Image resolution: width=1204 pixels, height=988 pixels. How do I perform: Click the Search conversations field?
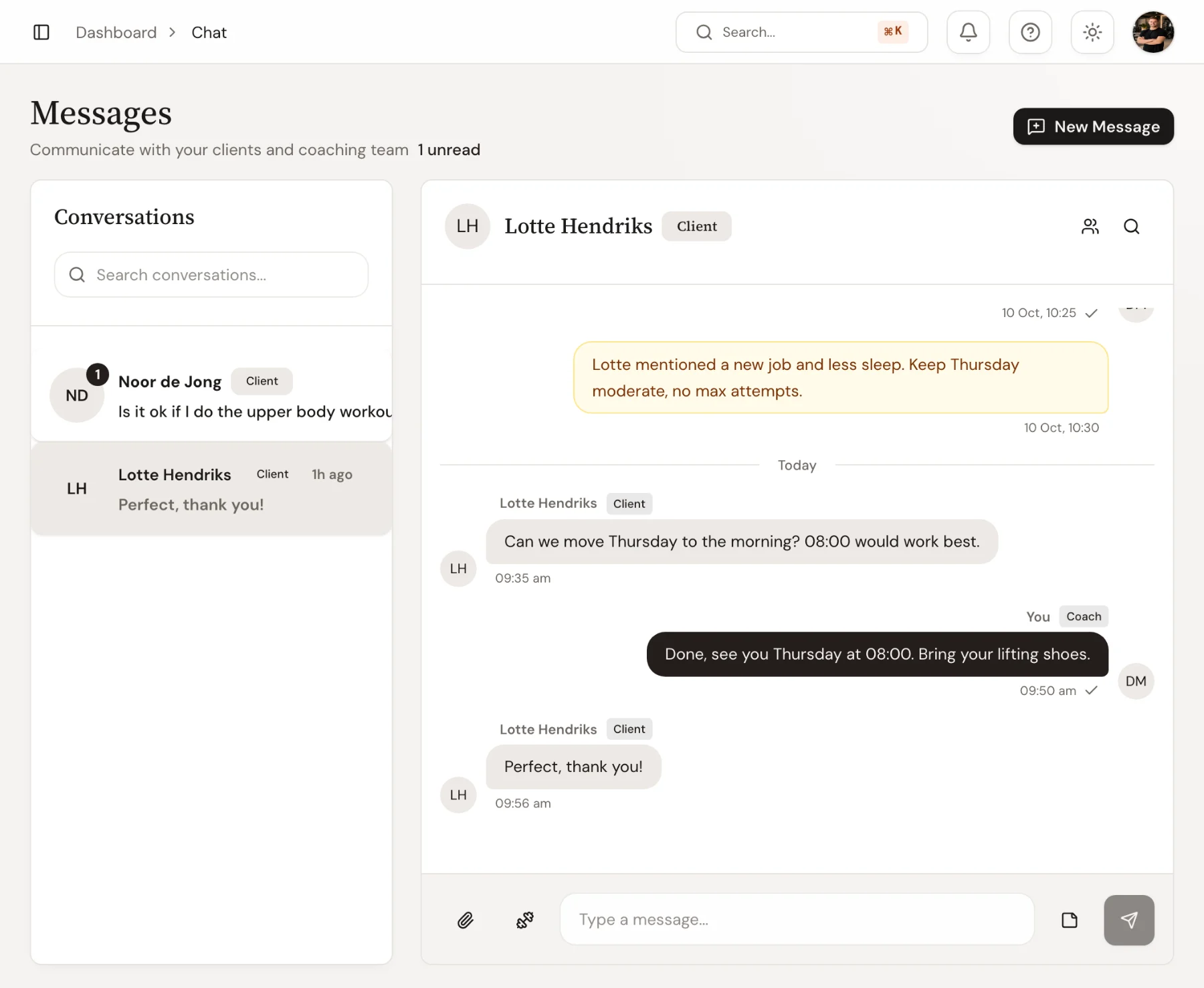point(211,275)
